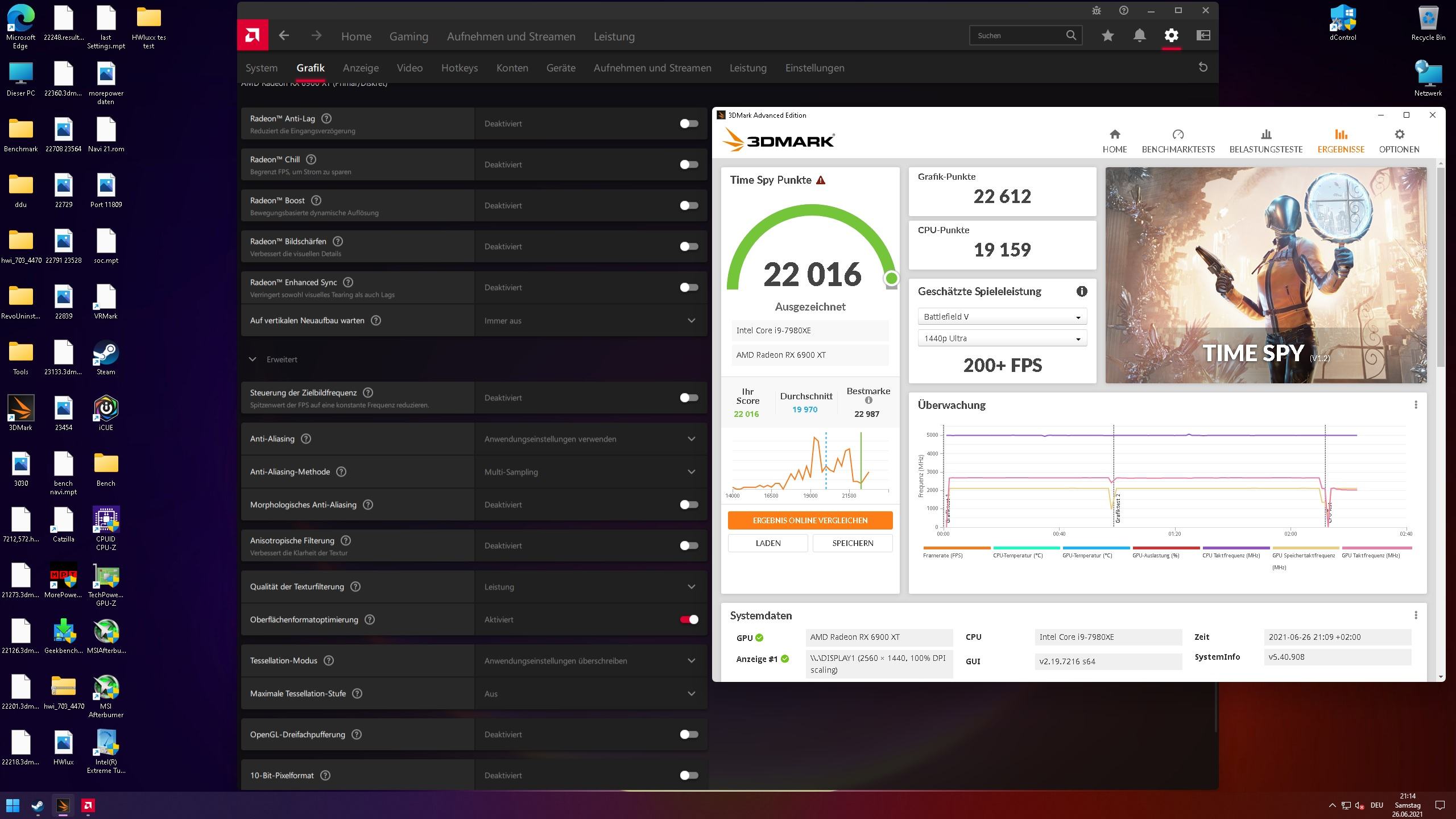This screenshot has width=1456, height=819.
Task: Open CPUID CPU-Z desktop shortcut
Action: (x=106, y=529)
